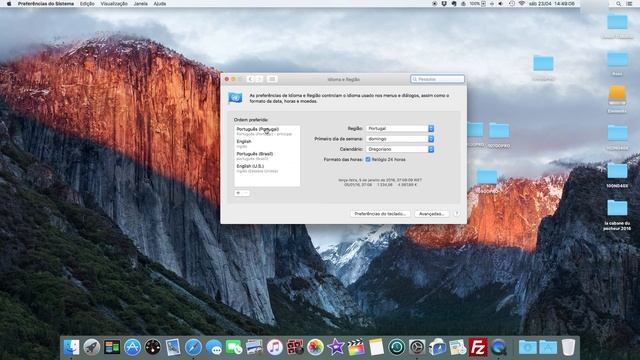
Task: Click the Pesquisa search field
Action: click(438, 79)
